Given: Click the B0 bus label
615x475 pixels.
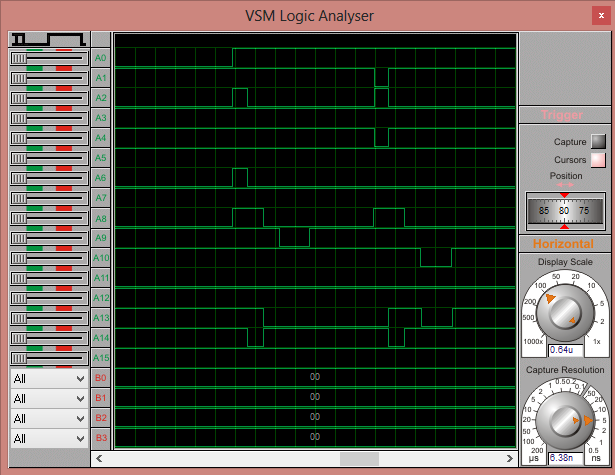Looking at the screenshot, I should [101, 378].
